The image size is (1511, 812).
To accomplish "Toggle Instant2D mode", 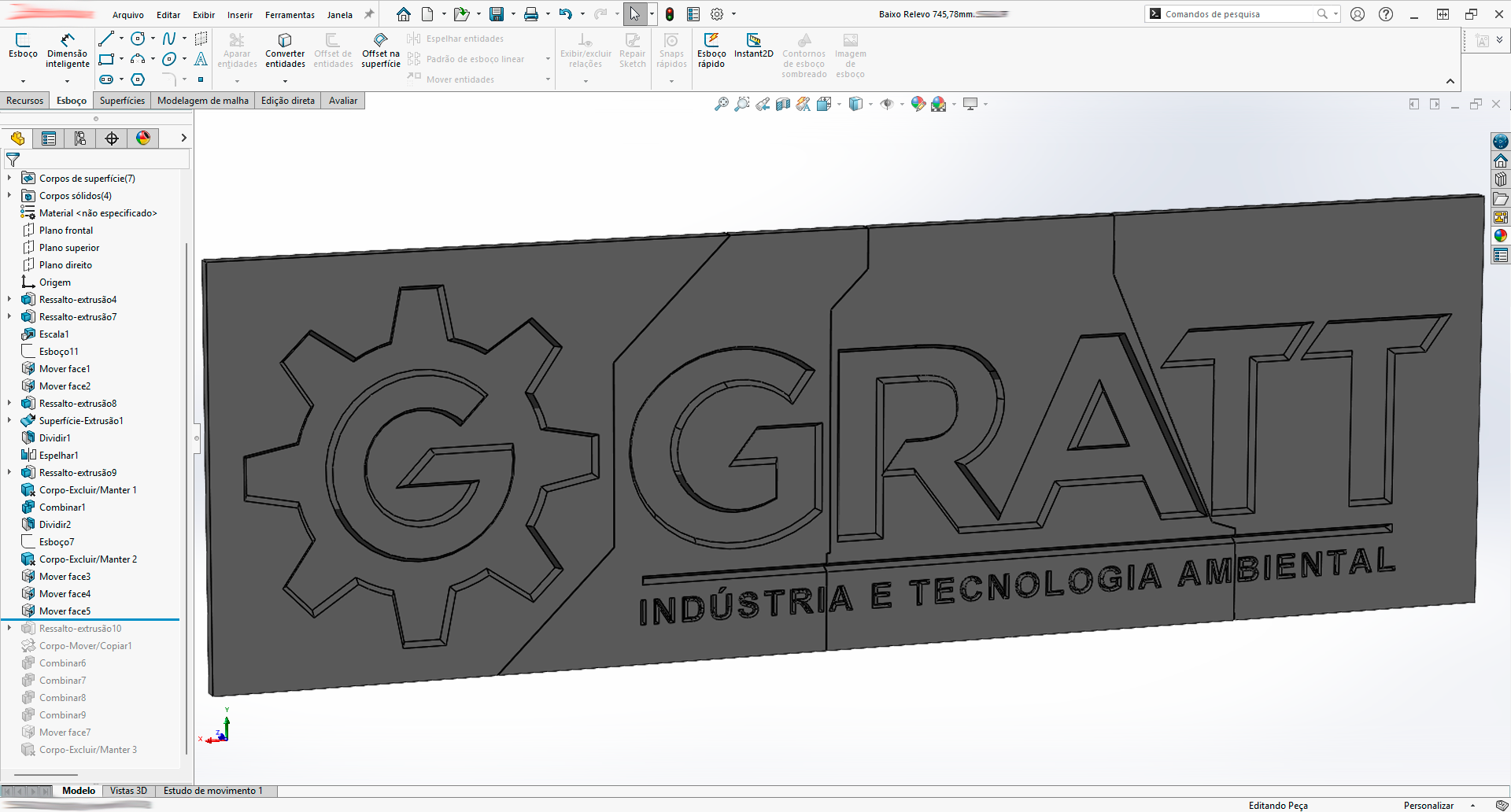I will [x=754, y=46].
